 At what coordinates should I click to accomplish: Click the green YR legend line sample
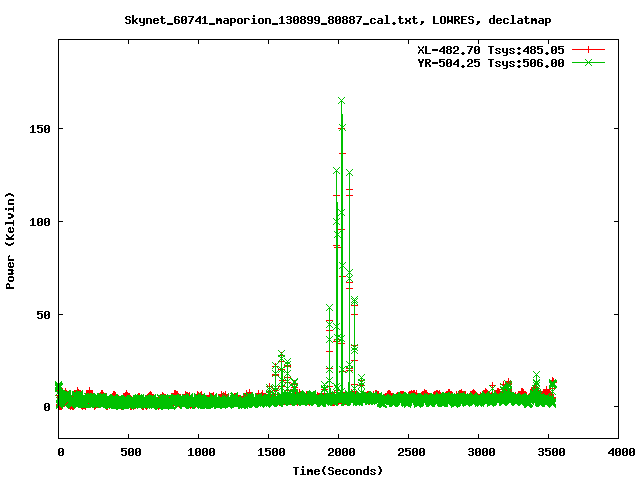[x=588, y=62]
